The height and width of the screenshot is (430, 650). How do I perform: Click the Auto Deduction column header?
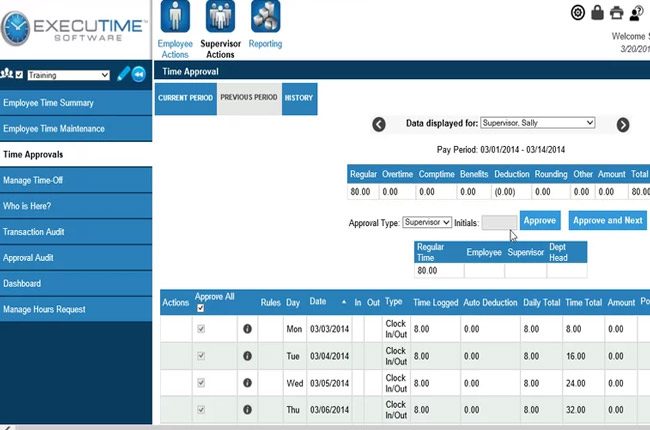(x=490, y=303)
